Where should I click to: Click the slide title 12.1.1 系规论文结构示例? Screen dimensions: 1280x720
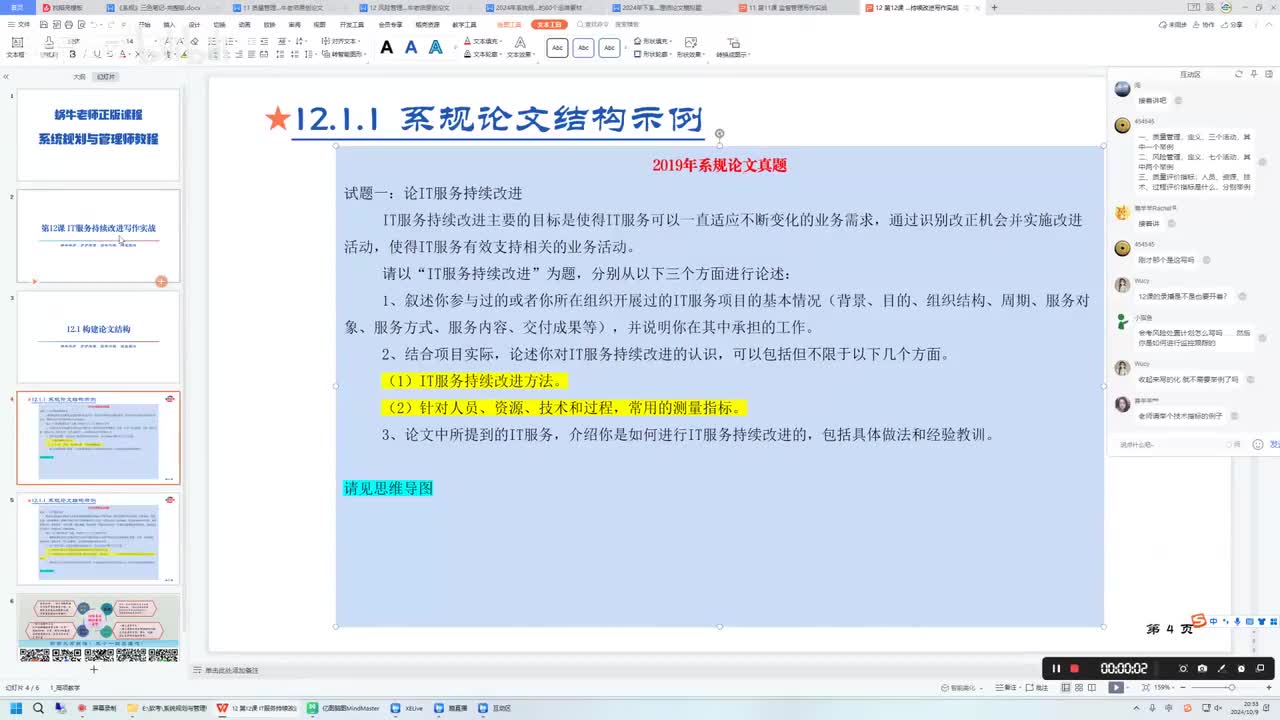pos(498,119)
